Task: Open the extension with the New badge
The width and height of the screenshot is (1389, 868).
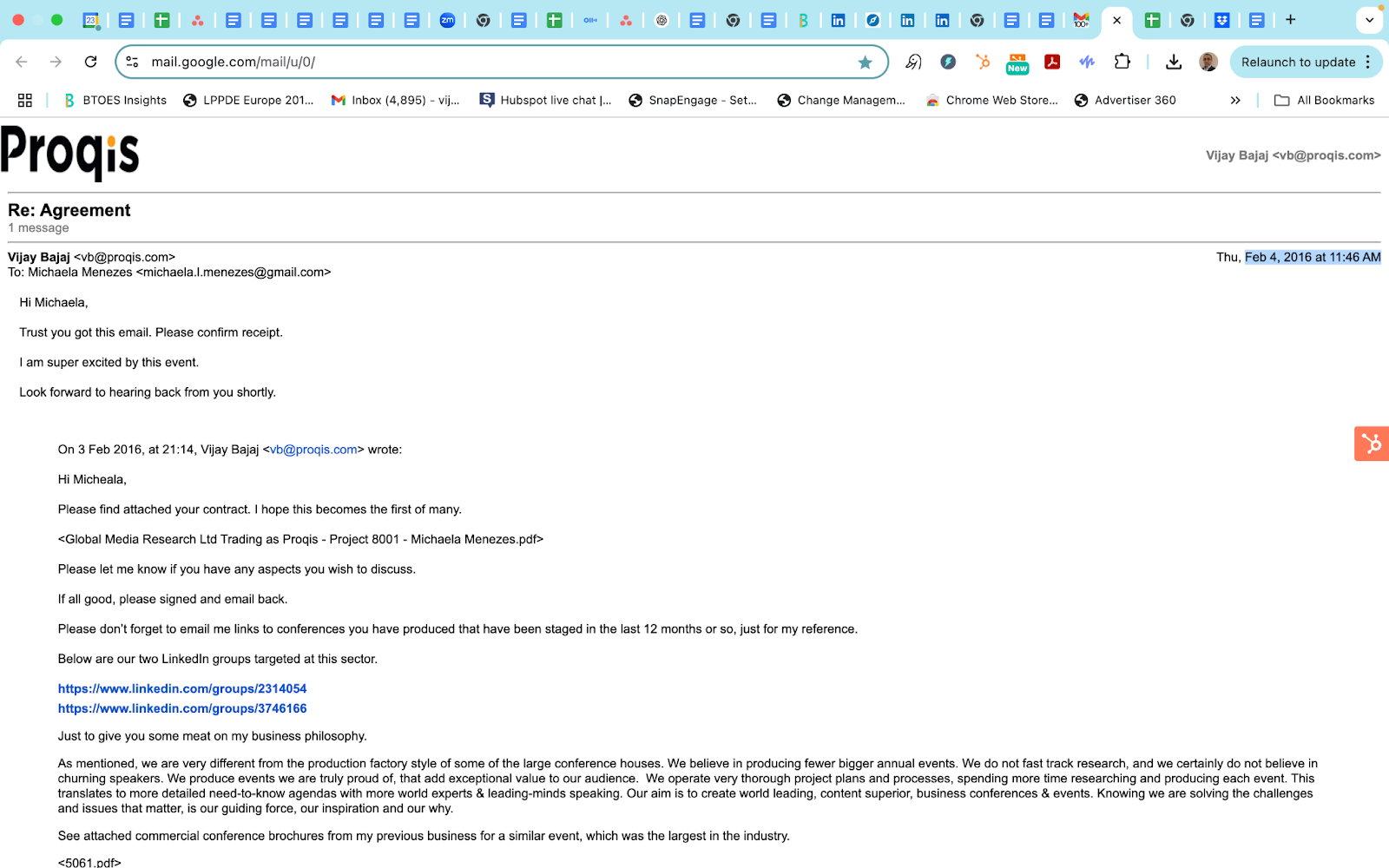Action: coord(1017,63)
